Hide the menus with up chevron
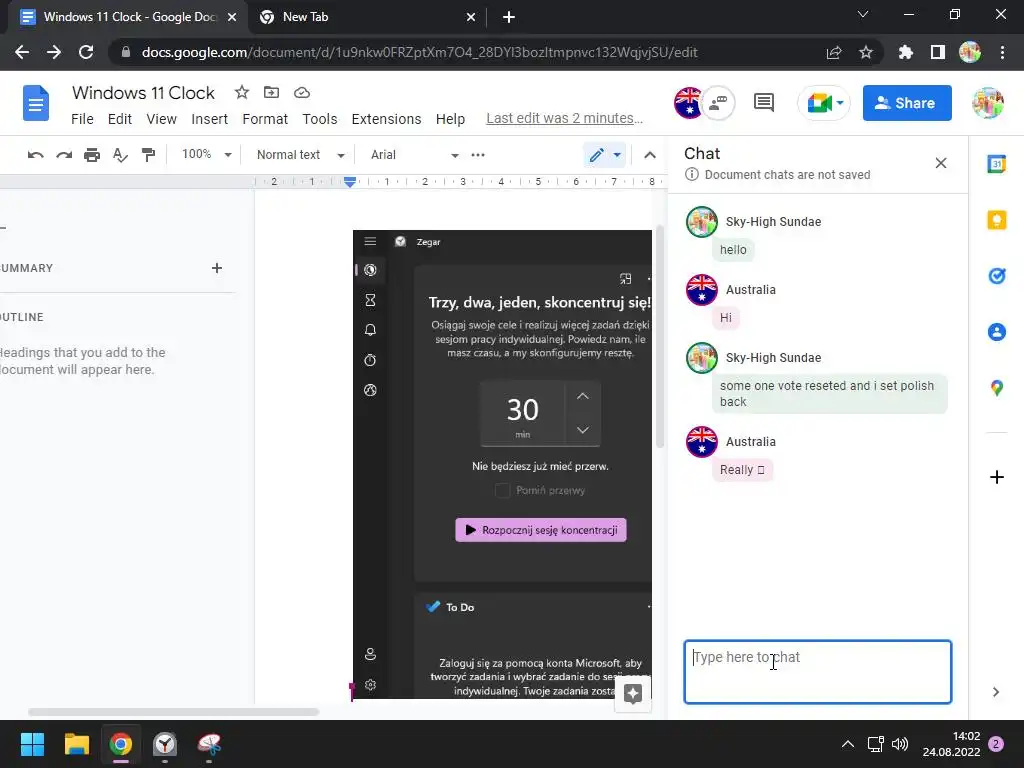1024x768 pixels. point(650,155)
